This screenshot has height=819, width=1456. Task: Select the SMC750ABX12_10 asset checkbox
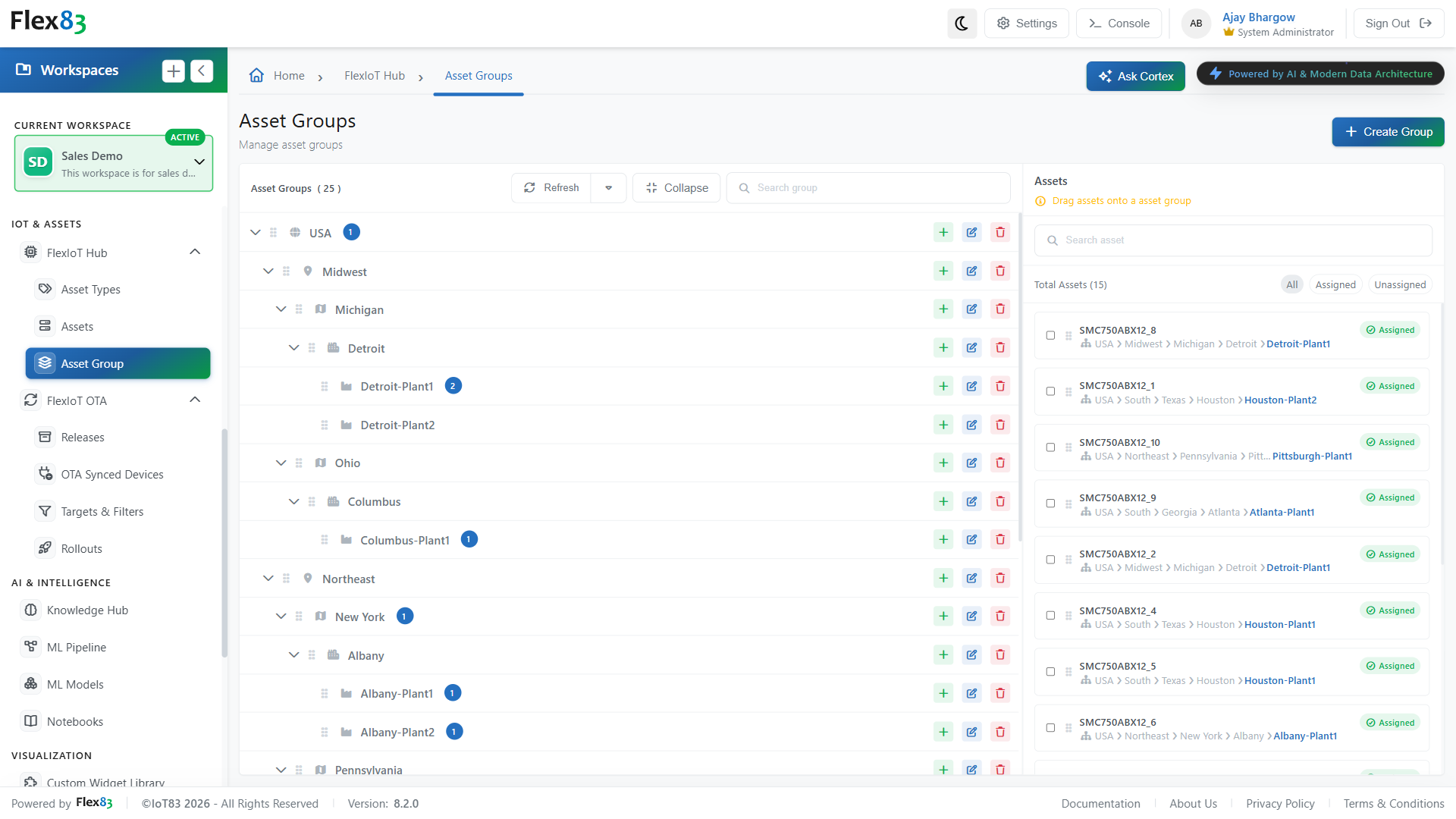point(1050,447)
